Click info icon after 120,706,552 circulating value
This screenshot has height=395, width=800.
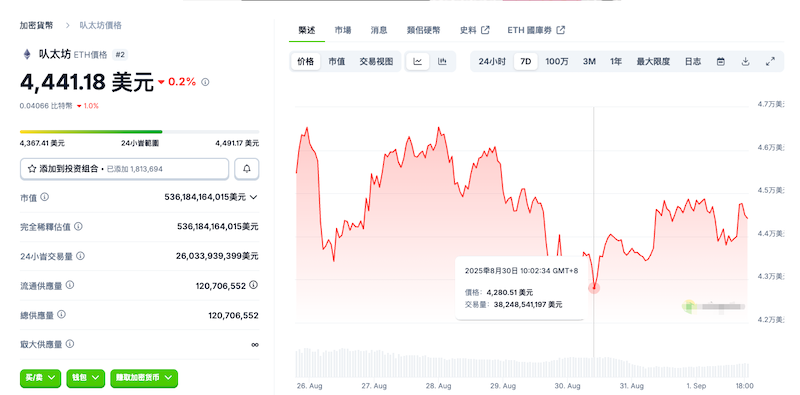tap(253, 285)
